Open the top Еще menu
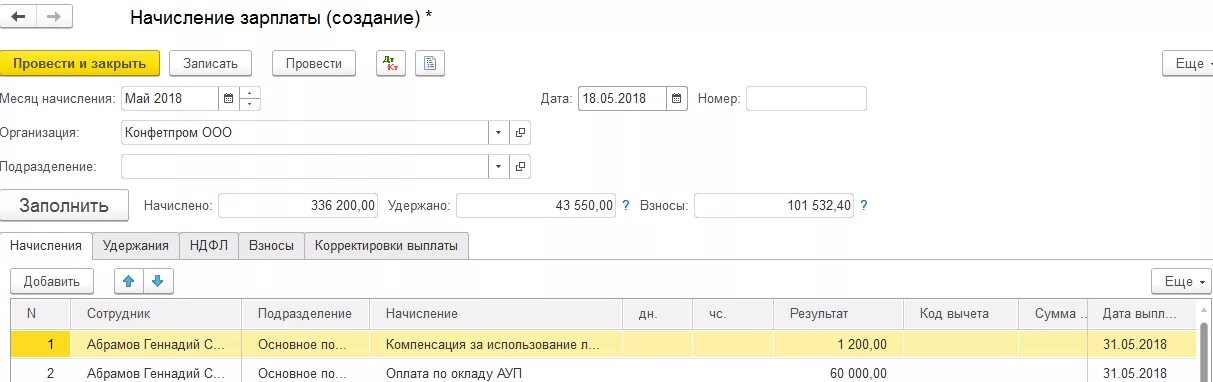The width and height of the screenshot is (1213, 382). (x=1188, y=63)
